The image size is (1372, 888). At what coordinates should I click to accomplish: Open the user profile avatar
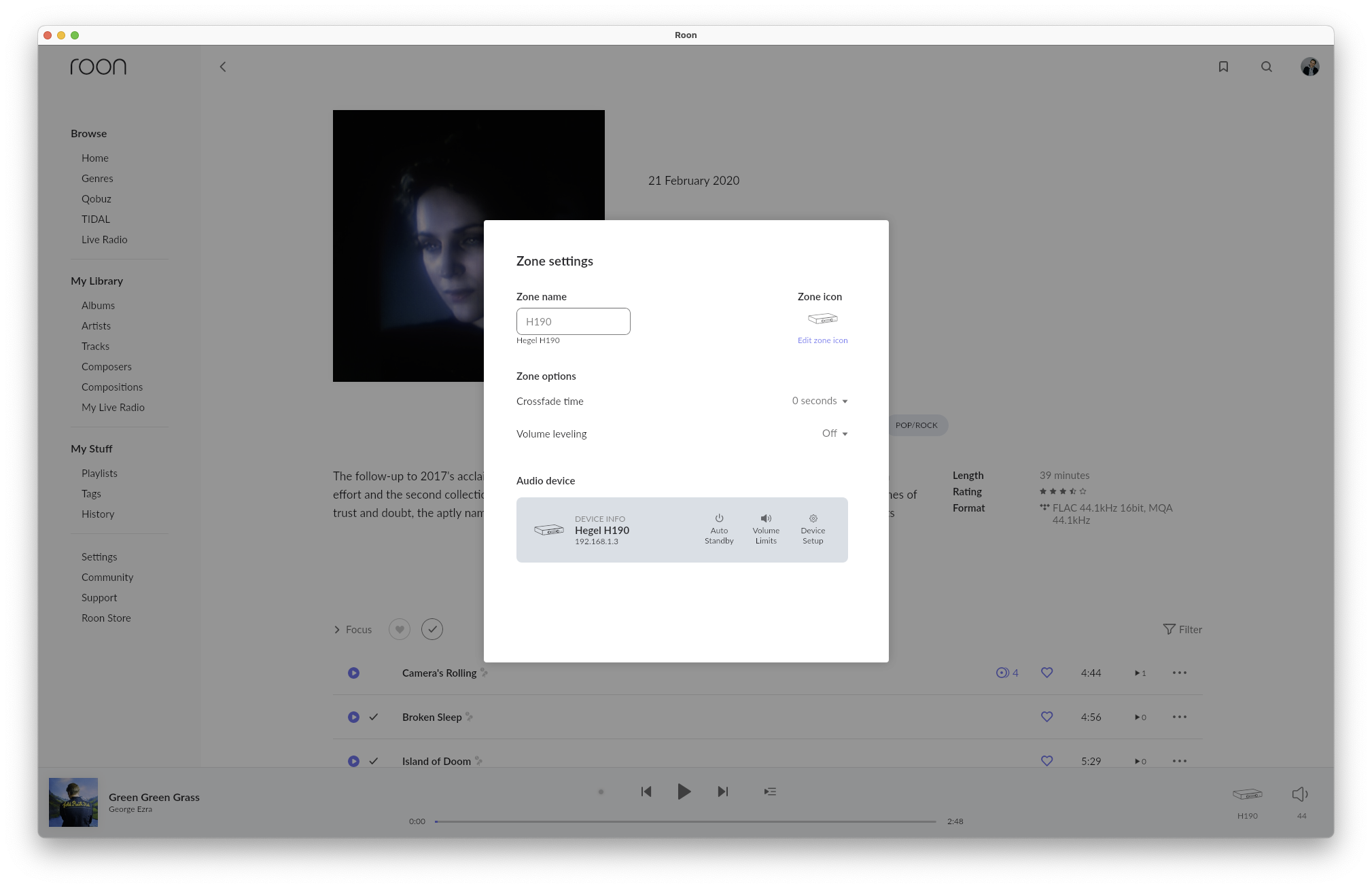click(1310, 67)
